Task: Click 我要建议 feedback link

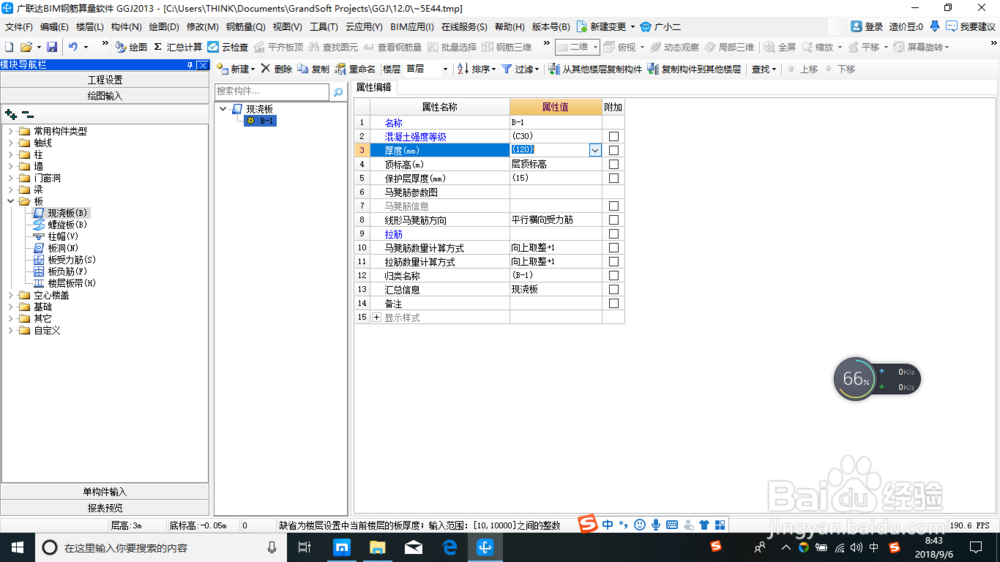Action: click(971, 27)
